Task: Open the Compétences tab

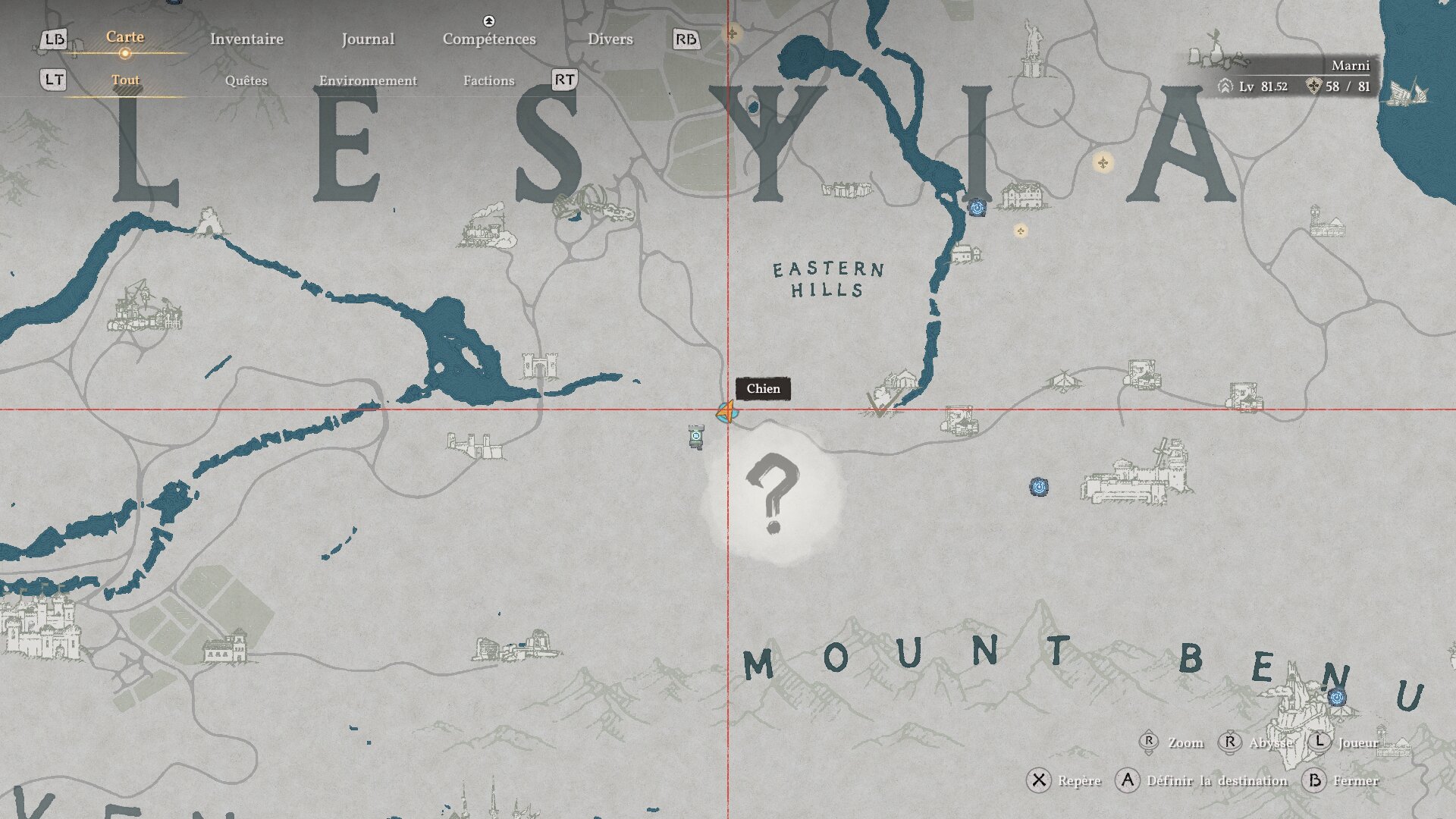Action: click(489, 39)
